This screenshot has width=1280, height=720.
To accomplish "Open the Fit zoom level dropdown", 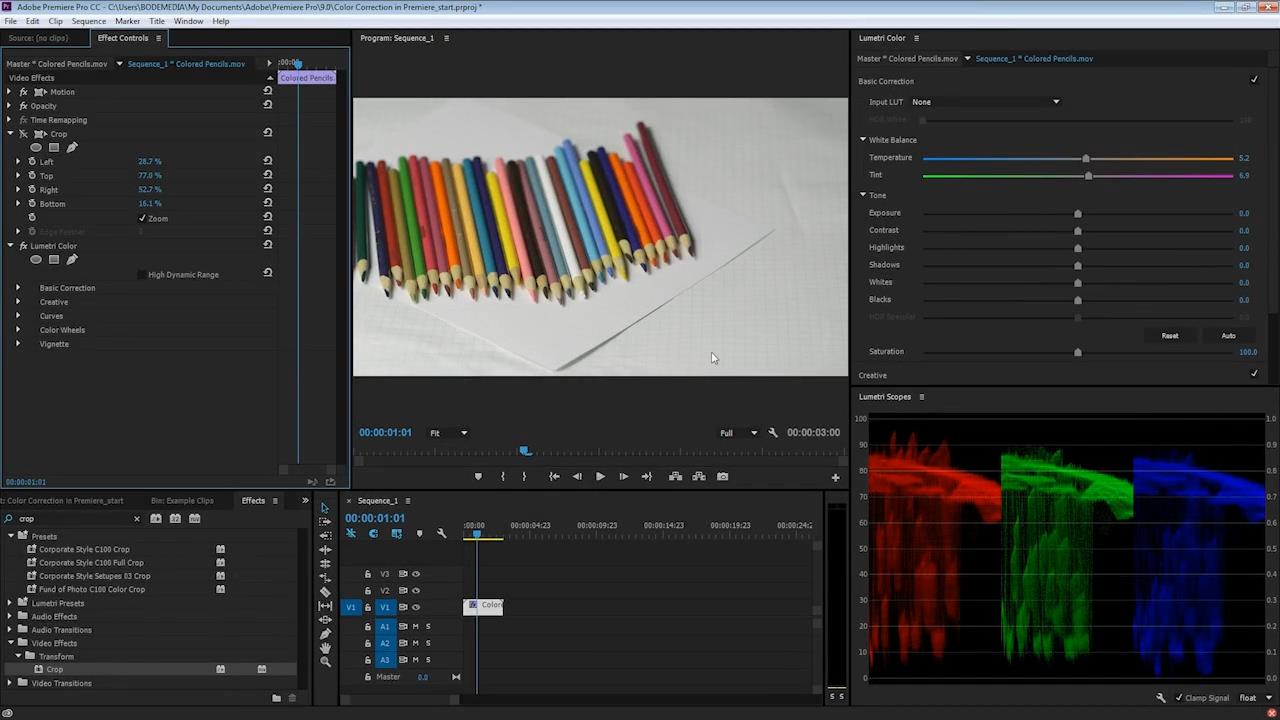I will coord(448,433).
